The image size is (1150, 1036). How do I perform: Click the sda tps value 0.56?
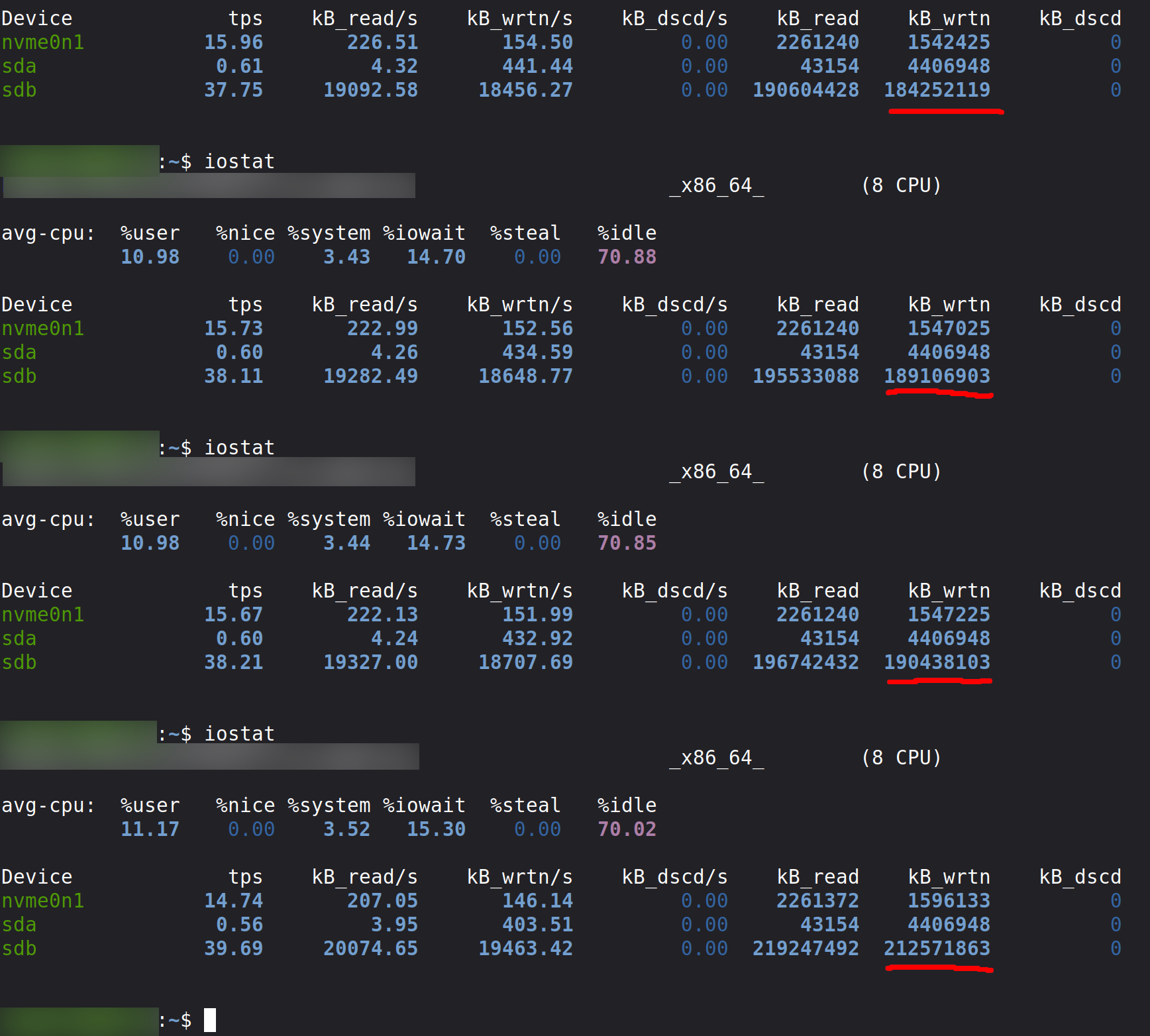pos(239,925)
